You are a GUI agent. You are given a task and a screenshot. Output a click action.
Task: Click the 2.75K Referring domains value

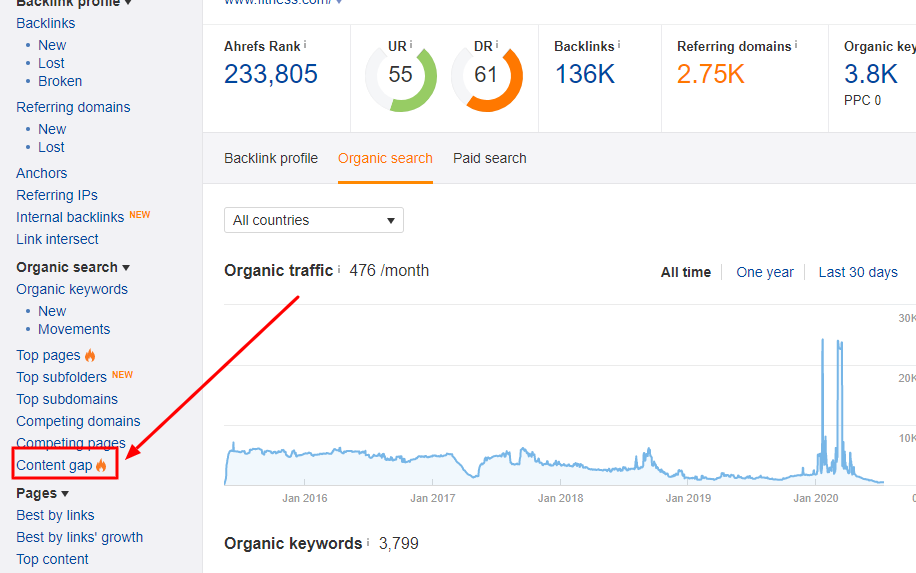click(711, 74)
